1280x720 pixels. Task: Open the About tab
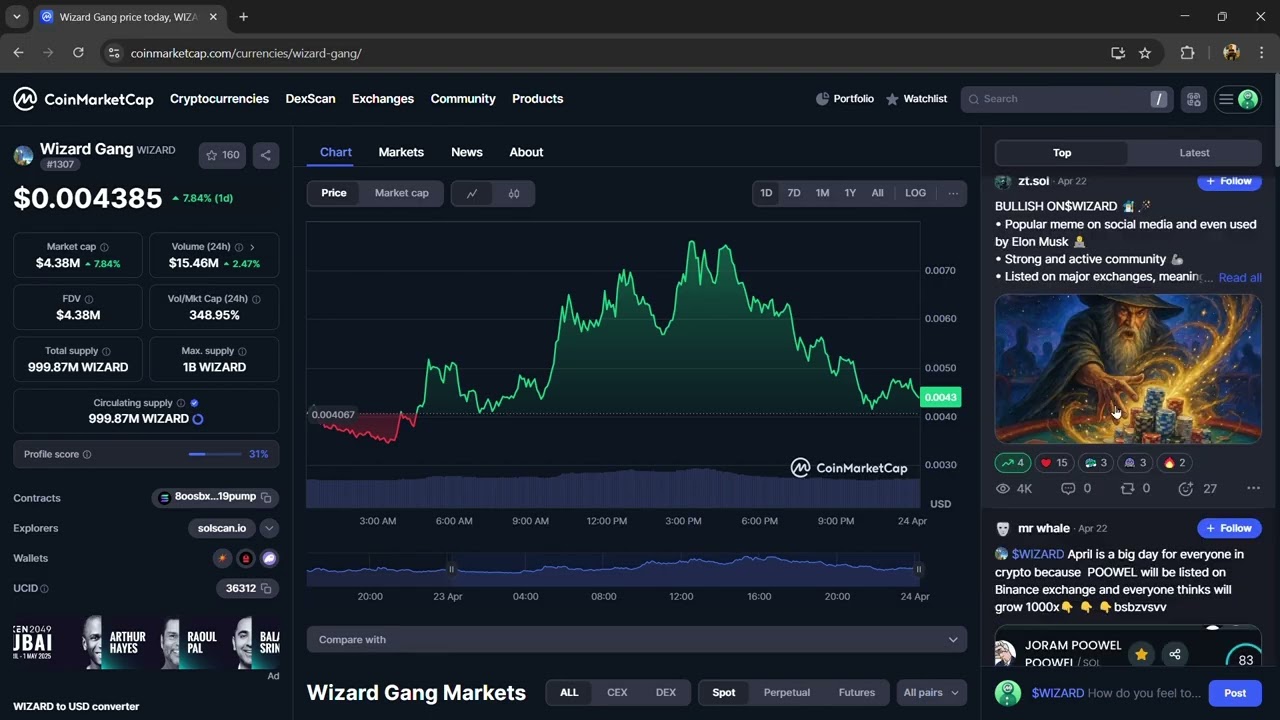(x=526, y=152)
